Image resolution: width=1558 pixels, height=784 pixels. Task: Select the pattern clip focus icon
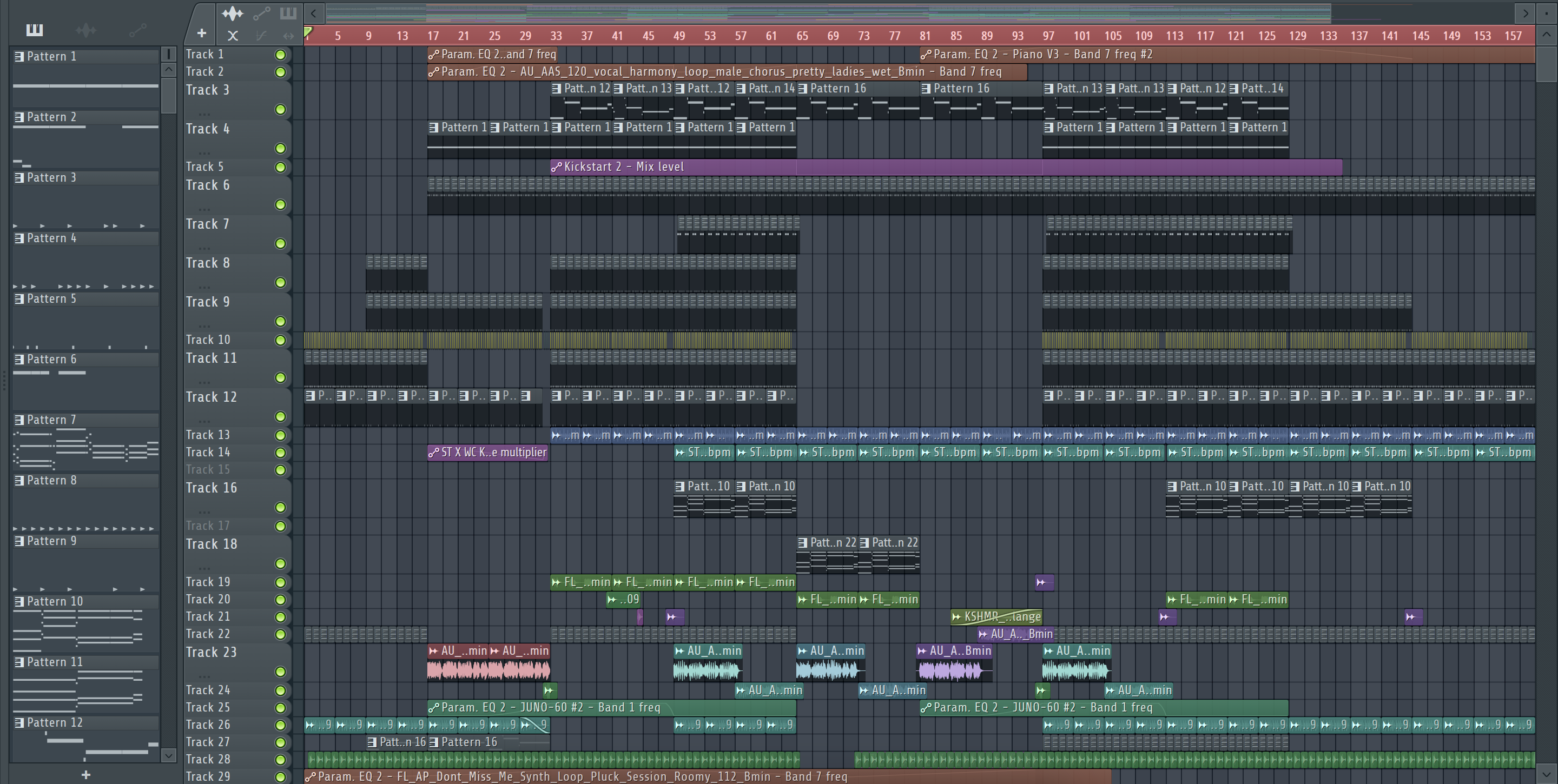[x=288, y=12]
